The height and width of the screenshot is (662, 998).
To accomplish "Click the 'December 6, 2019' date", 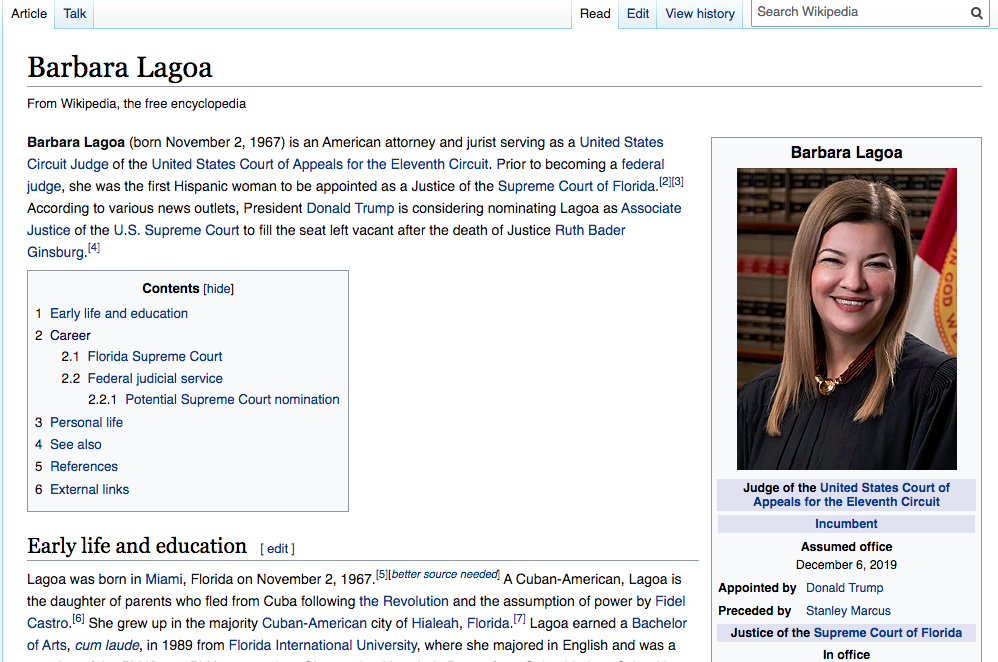I will point(847,565).
